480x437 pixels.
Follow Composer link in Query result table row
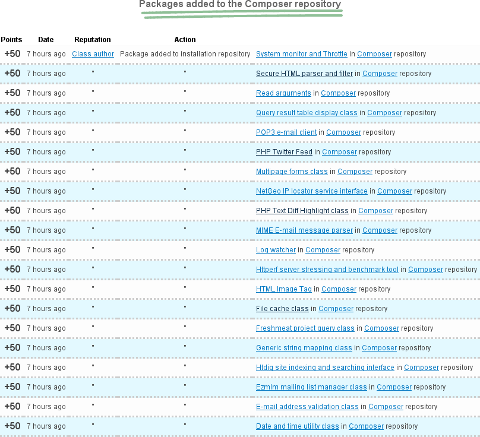(384, 113)
